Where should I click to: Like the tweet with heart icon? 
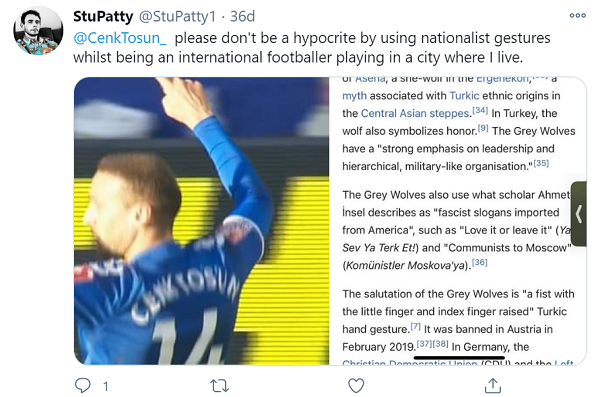(356, 386)
